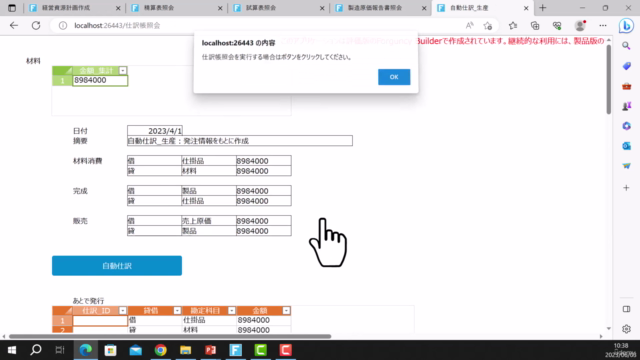The height and width of the screenshot is (360, 640).
Task: Open the sidebar shopping tag icon
Action: [x=627, y=66]
